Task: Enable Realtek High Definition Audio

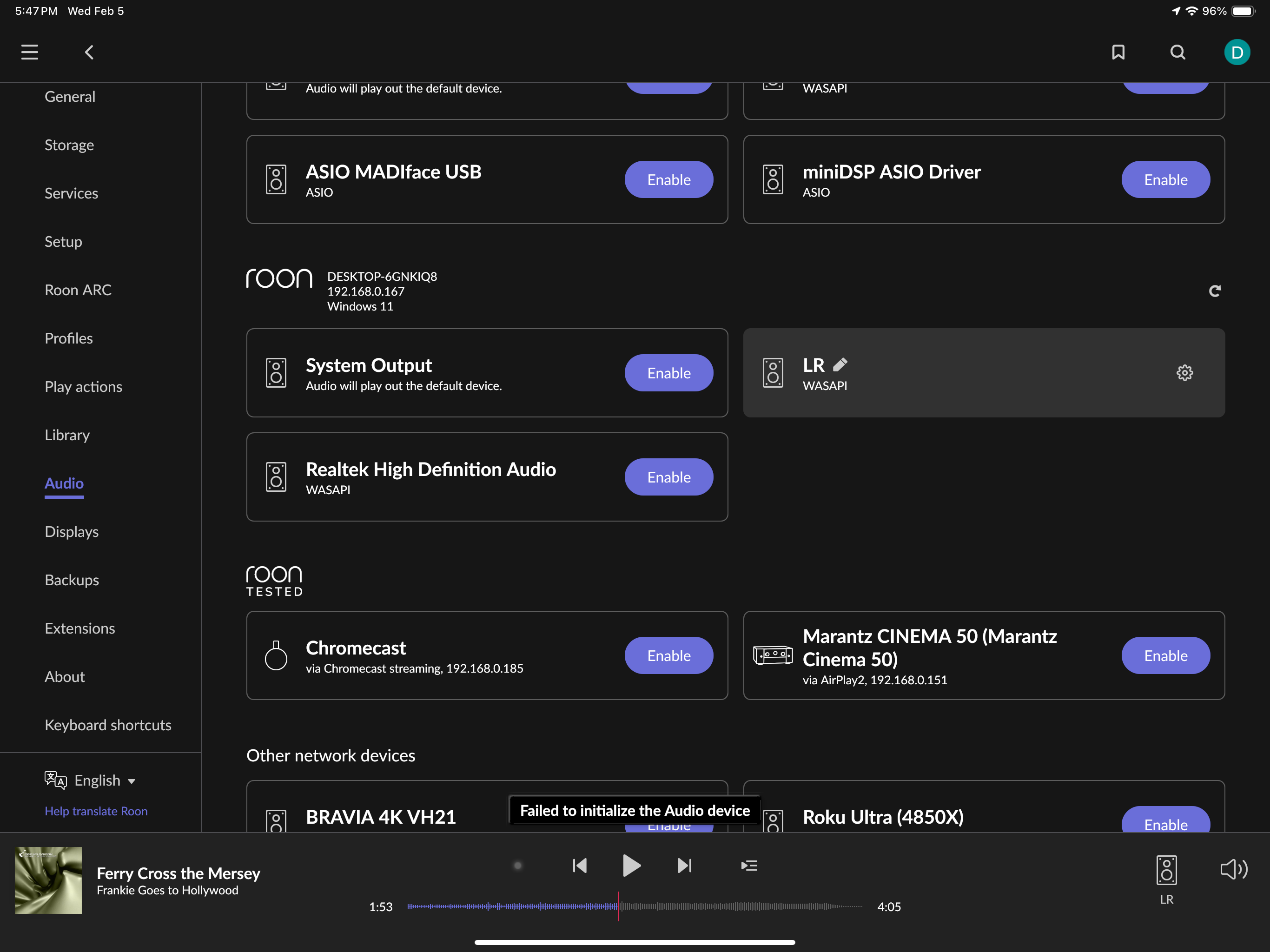Action: tap(668, 477)
